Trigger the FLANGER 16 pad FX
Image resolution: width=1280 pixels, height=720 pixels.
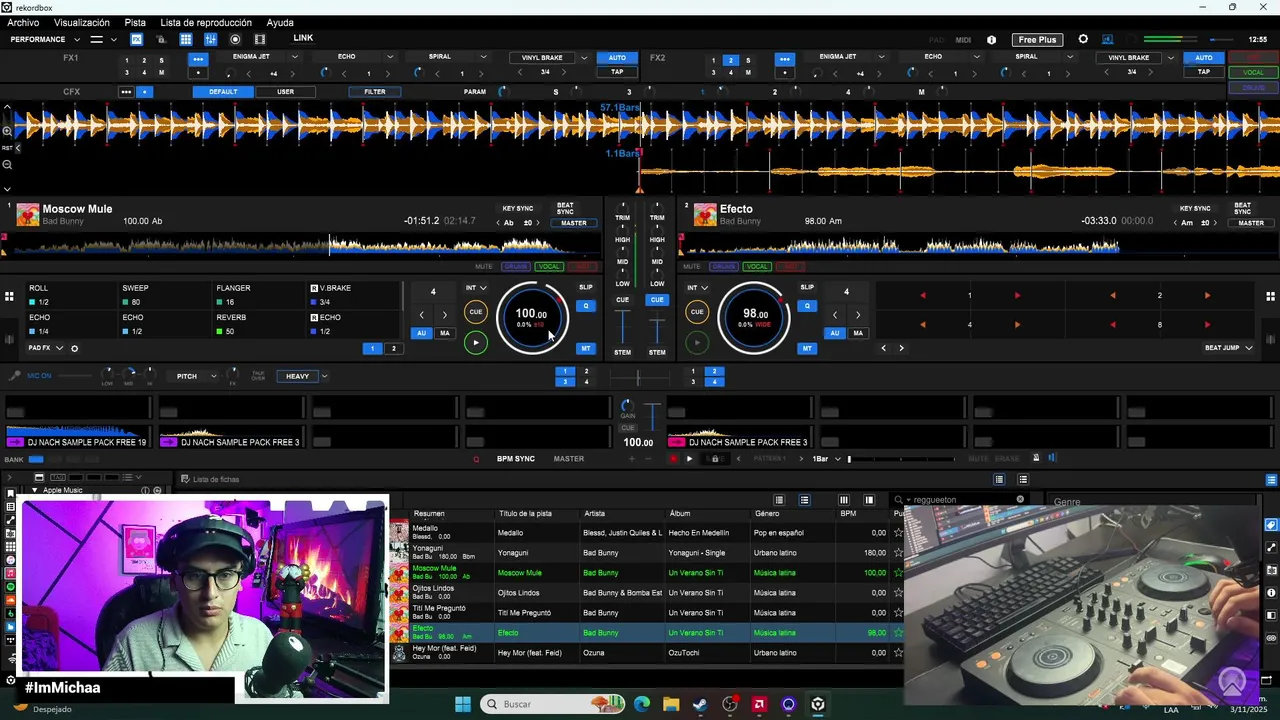point(258,295)
